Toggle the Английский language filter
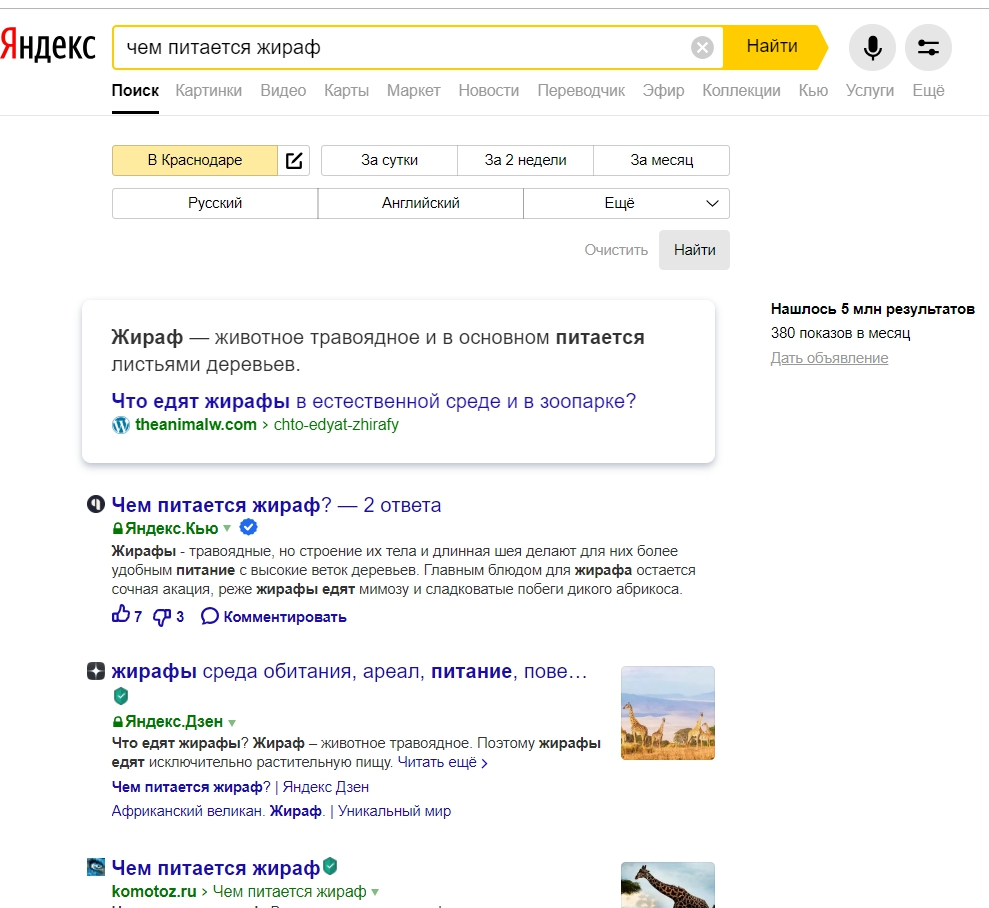Viewport: 989px width, 908px height. pos(421,203)
